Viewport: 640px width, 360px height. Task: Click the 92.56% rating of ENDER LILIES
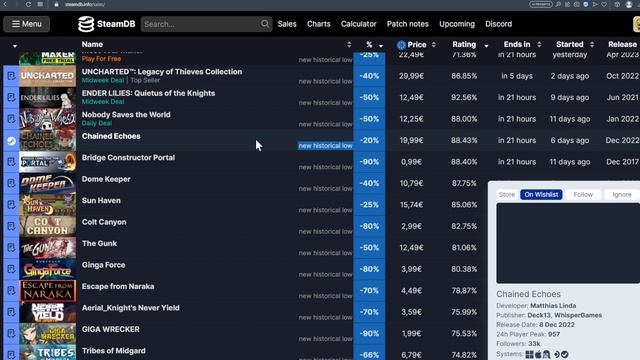click(x=464, y=98)
